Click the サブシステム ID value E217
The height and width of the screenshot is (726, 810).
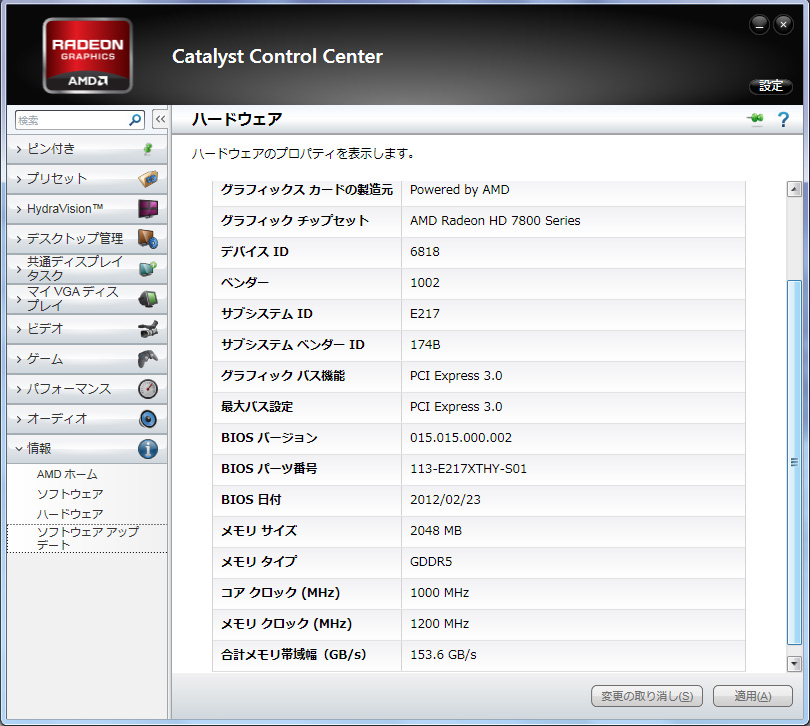coord(425,314)
